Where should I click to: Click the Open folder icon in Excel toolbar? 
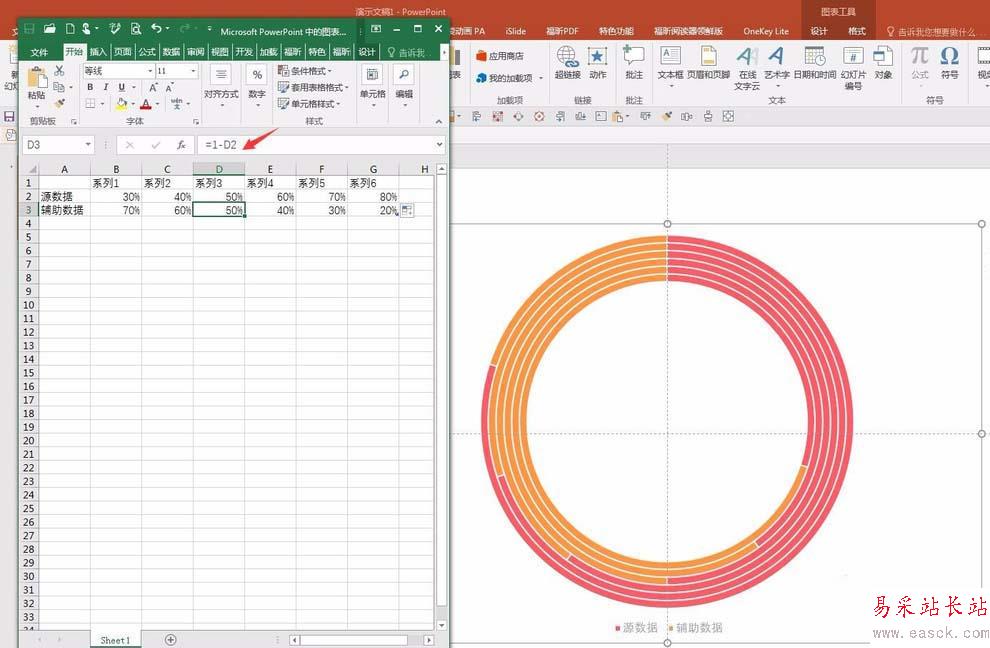50,29
